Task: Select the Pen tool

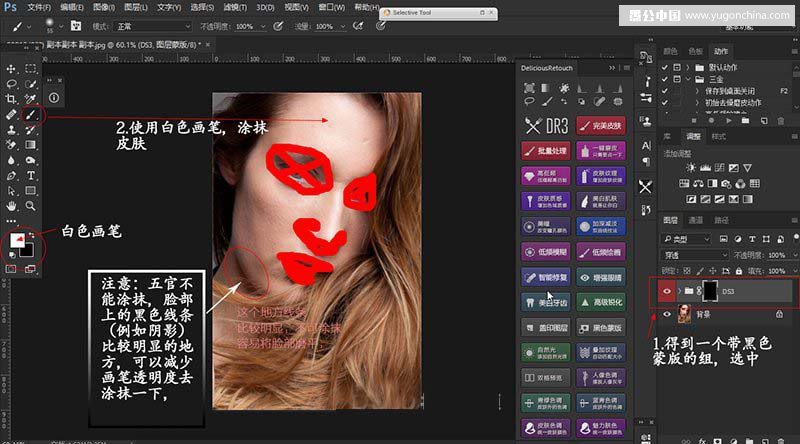Action: pyautogui.click(x=11, y=176)
